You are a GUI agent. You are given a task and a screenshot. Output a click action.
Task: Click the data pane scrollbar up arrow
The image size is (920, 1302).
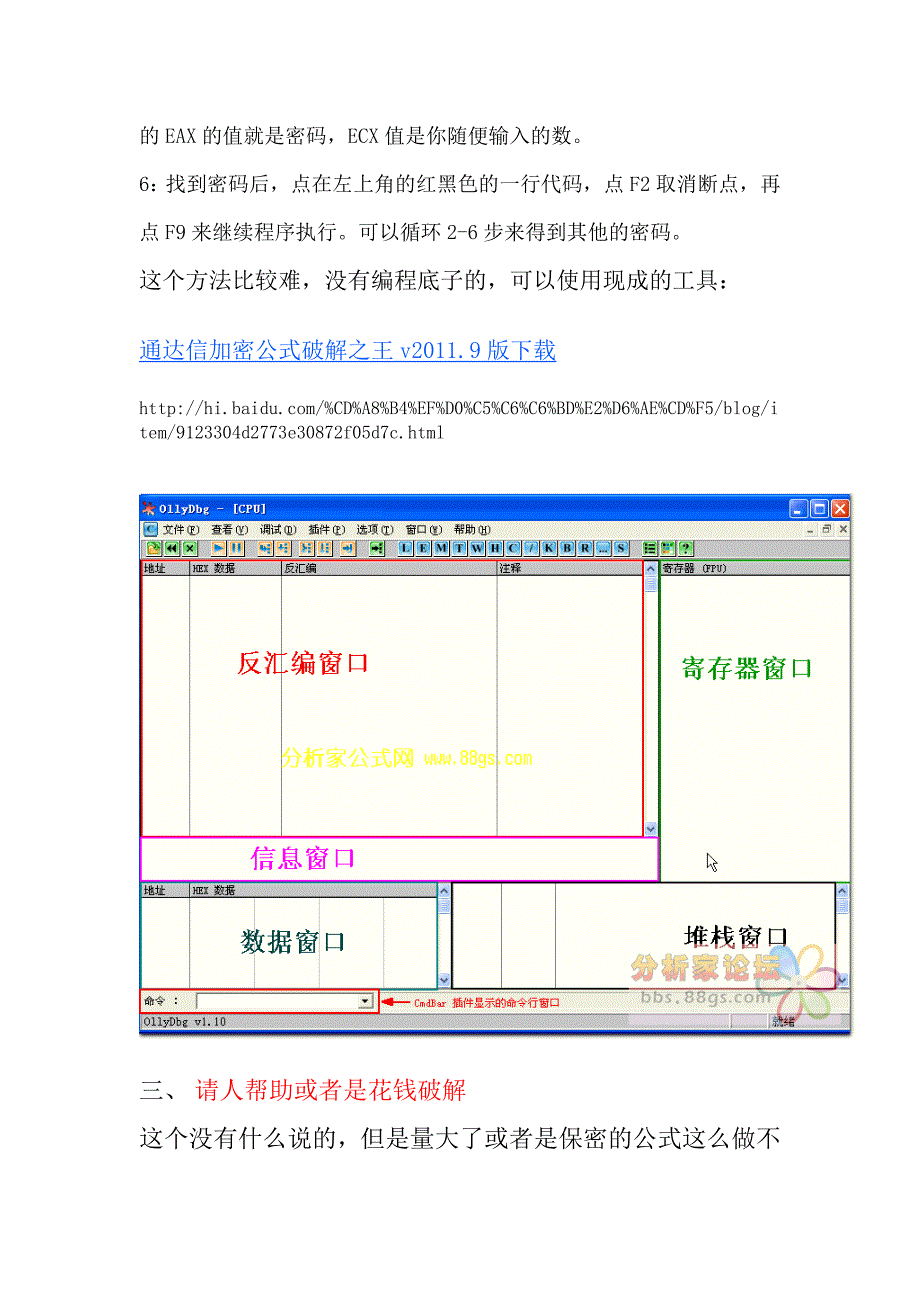coord(443,890)
